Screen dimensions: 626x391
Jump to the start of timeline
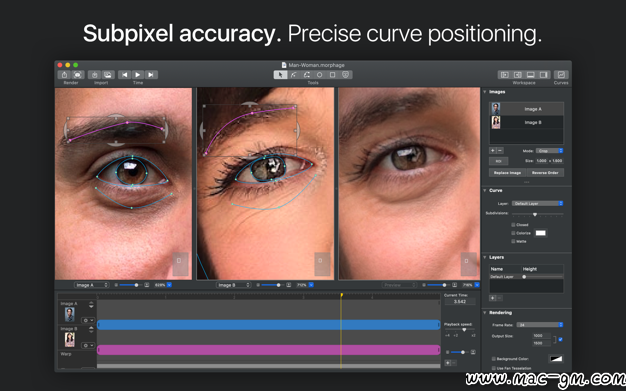[x=125, y=75]
